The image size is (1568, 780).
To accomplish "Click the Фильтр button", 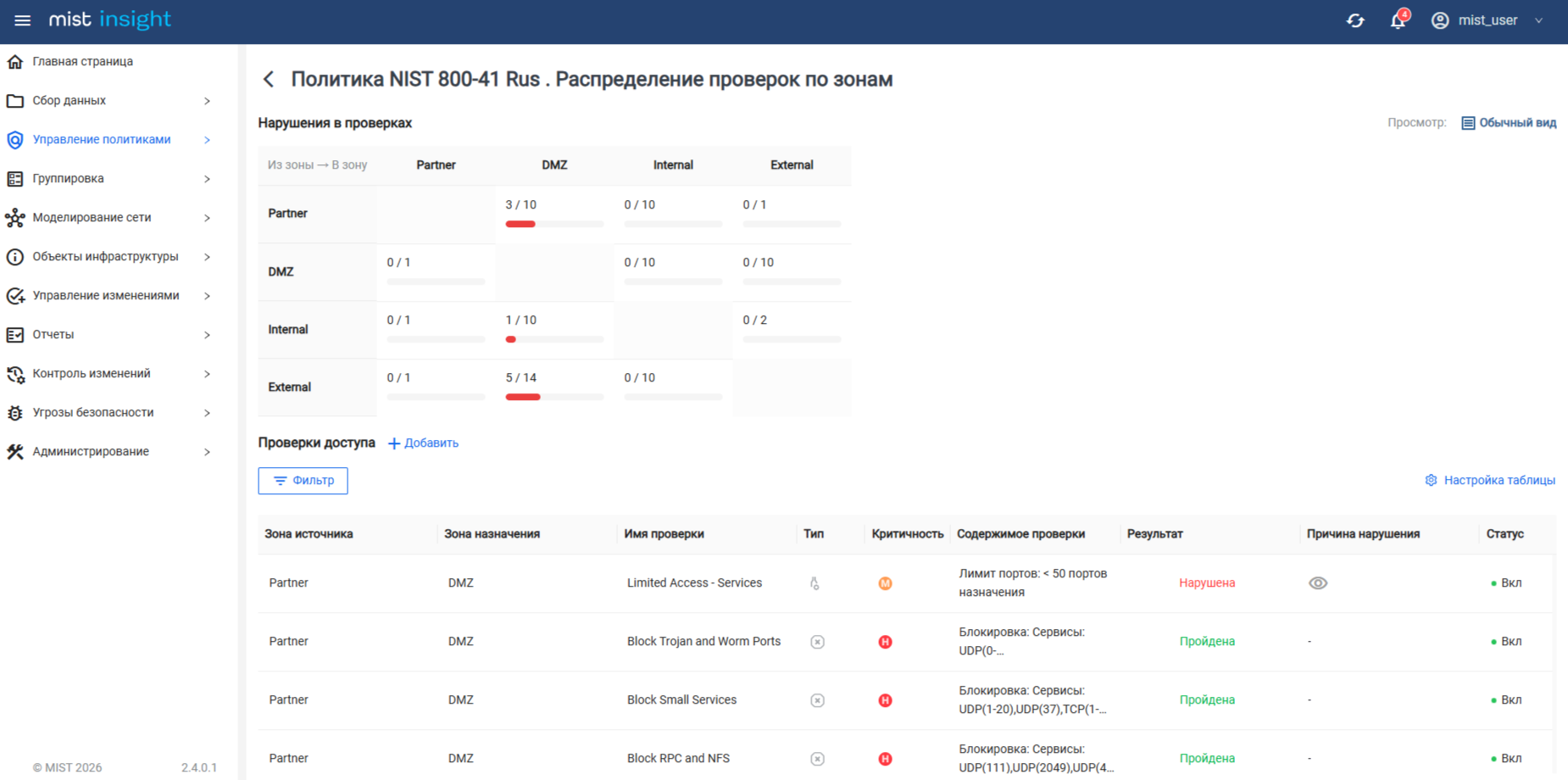I will [x=303, y=481].
